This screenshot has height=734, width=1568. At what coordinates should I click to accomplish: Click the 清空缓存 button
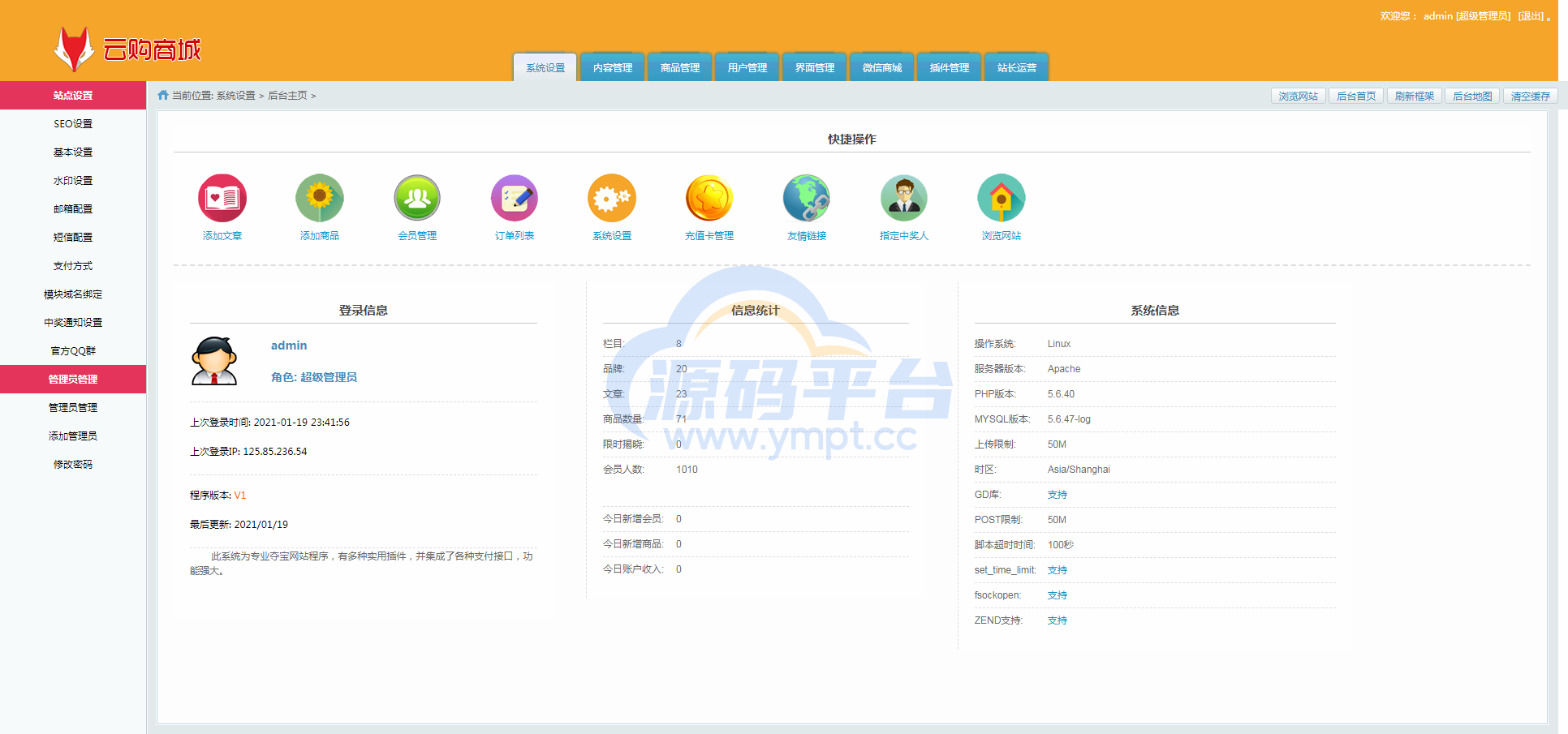(1531, 96)
